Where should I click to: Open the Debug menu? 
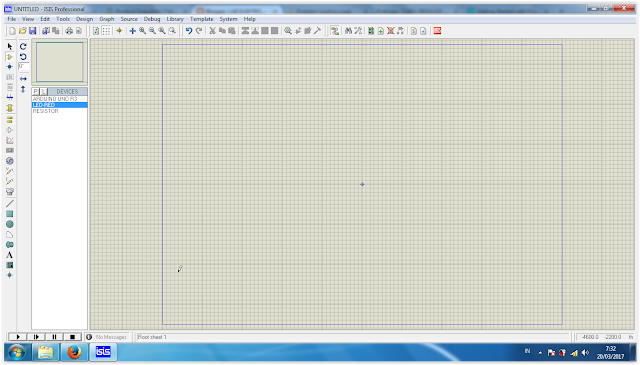[152, 19]
